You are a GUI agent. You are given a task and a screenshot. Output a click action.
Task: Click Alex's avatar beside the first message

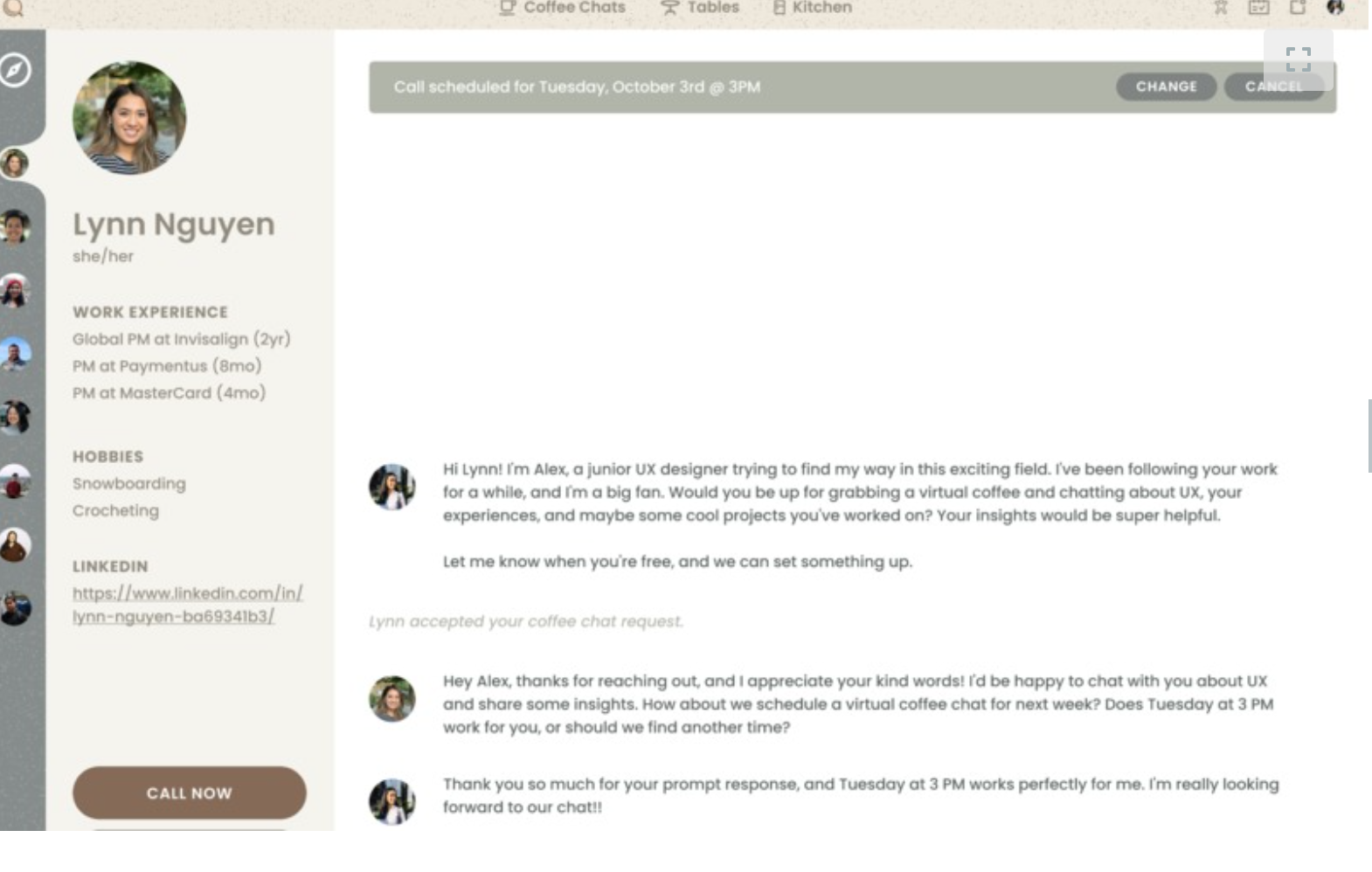[x=392, y=487]
